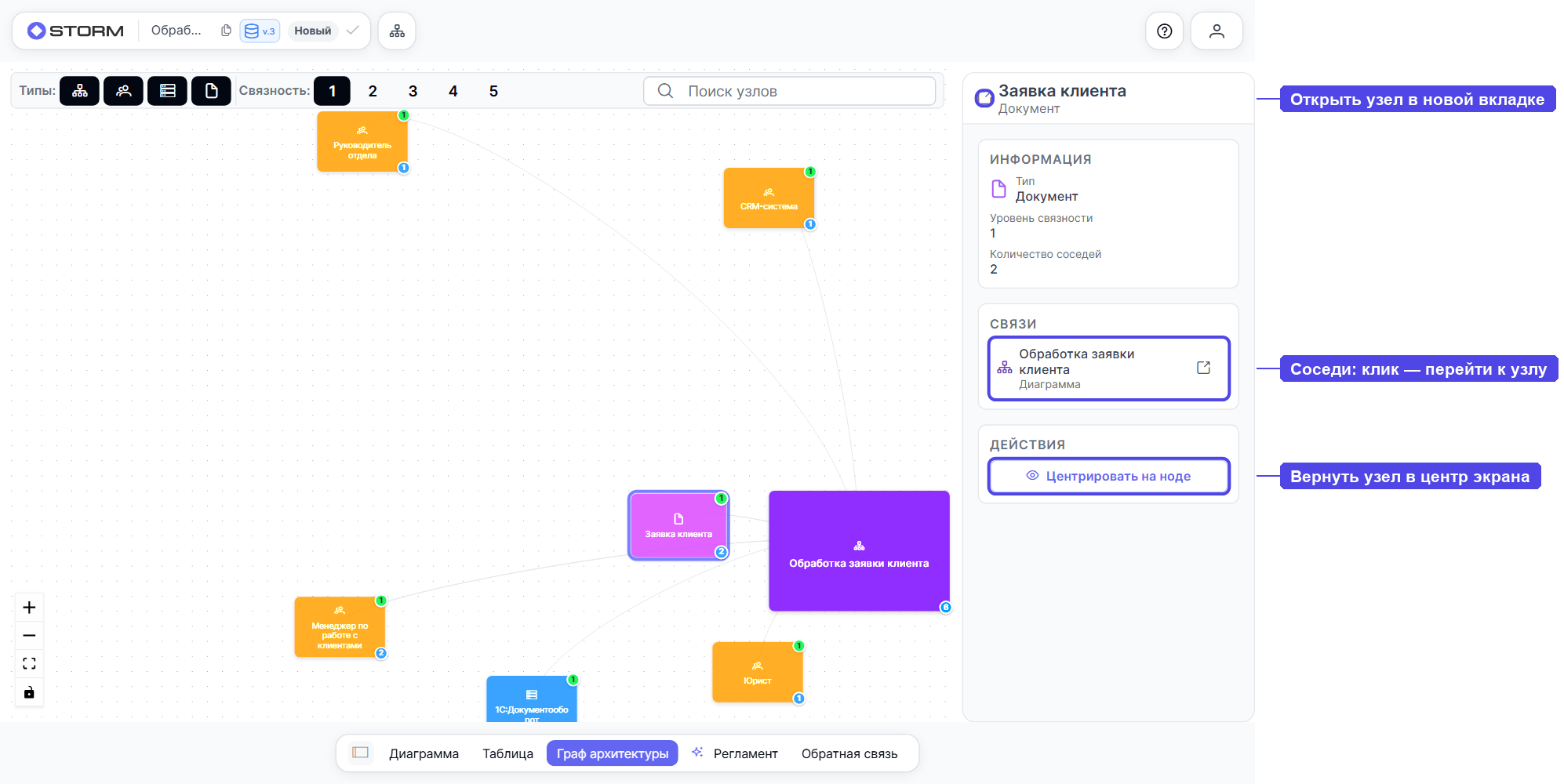
Task: Click the checkmark icon next to "Новый"
Action: [x=353, y=31]
